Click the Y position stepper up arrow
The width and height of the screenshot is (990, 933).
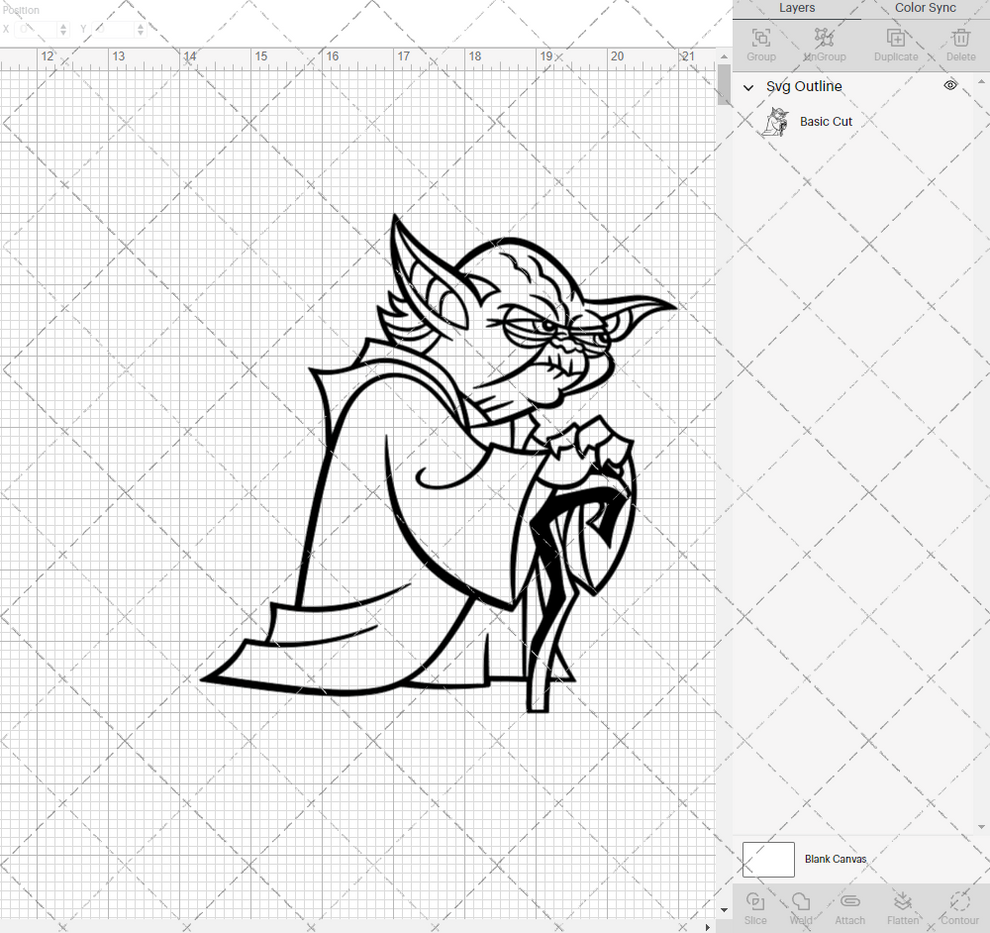pos(139,26)
